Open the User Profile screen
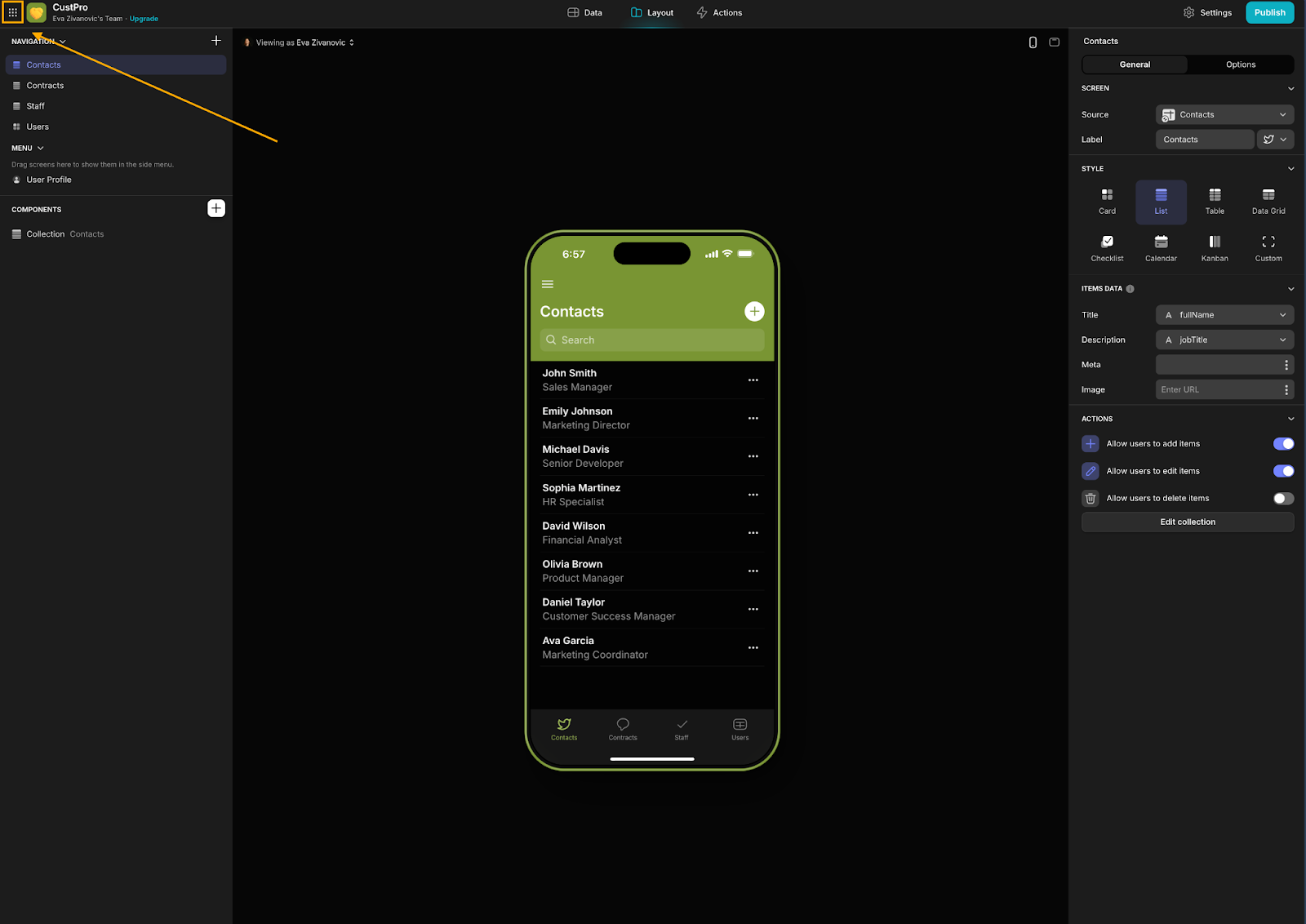This screenshot has width=1306, height=924. coord(116,180)
